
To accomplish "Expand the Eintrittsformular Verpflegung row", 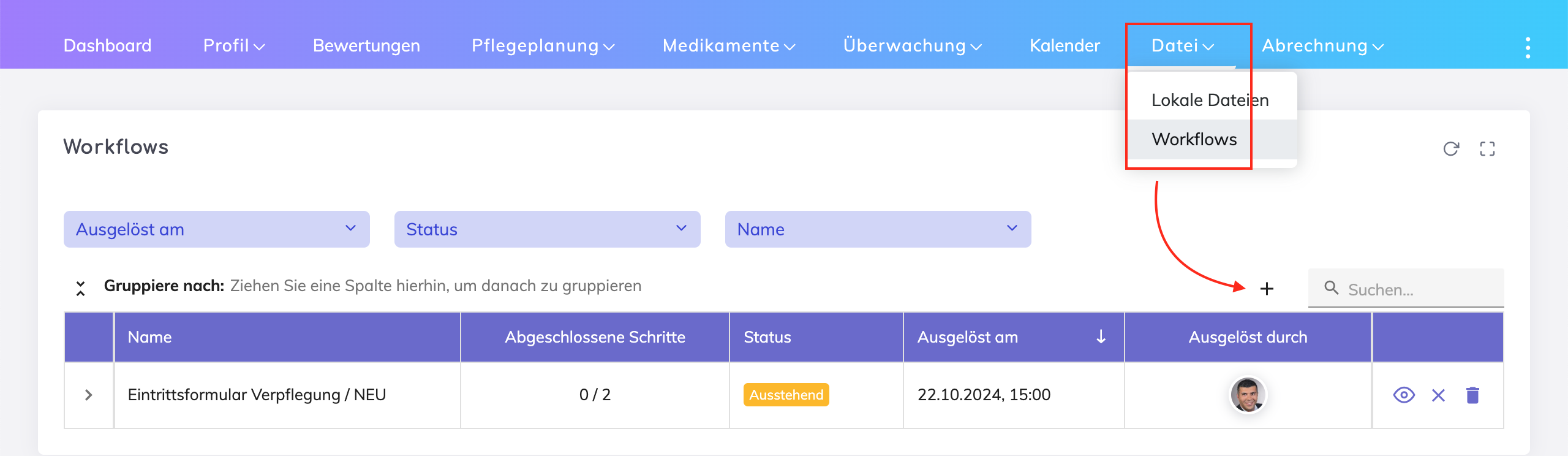I will pyautogui.click(x=89, y=395).
